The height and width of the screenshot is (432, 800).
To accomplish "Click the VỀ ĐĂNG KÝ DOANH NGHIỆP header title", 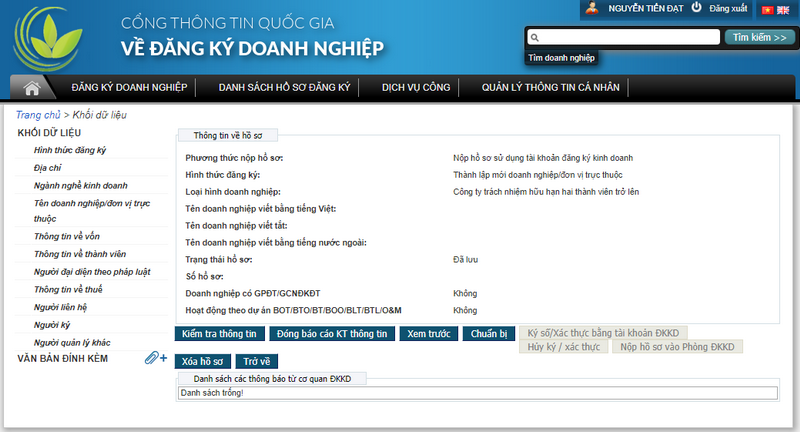I will pos(252,48).
